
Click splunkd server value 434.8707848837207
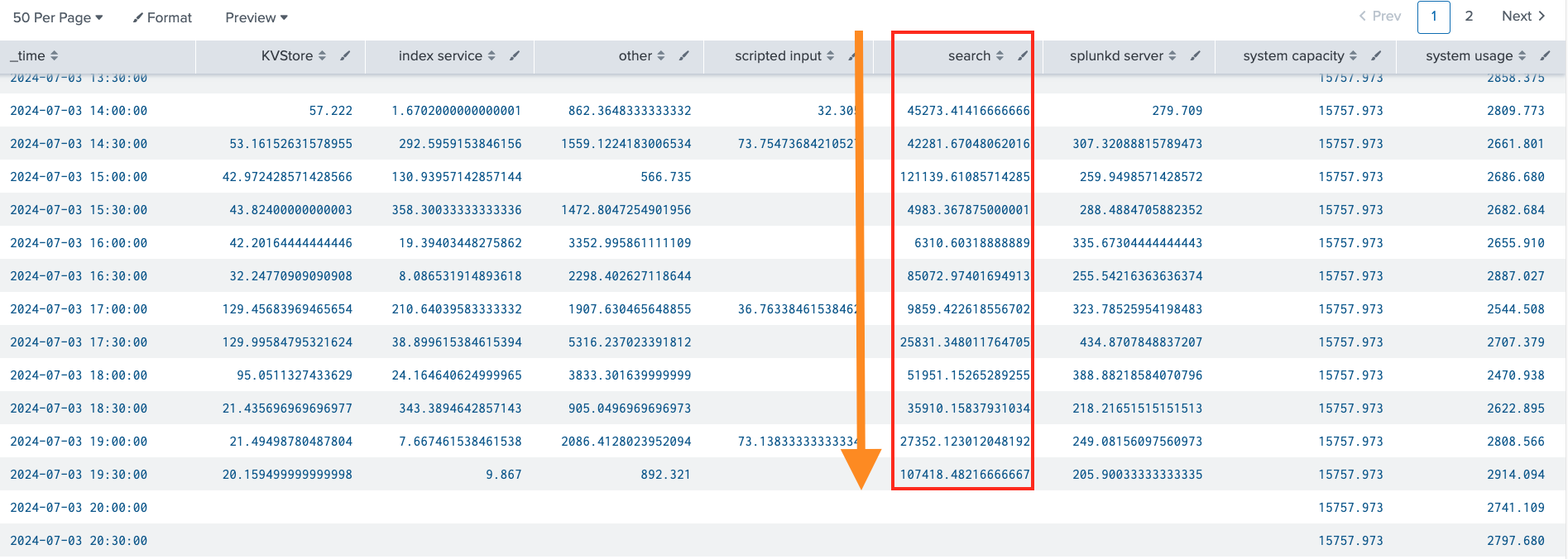point(1141,342)
